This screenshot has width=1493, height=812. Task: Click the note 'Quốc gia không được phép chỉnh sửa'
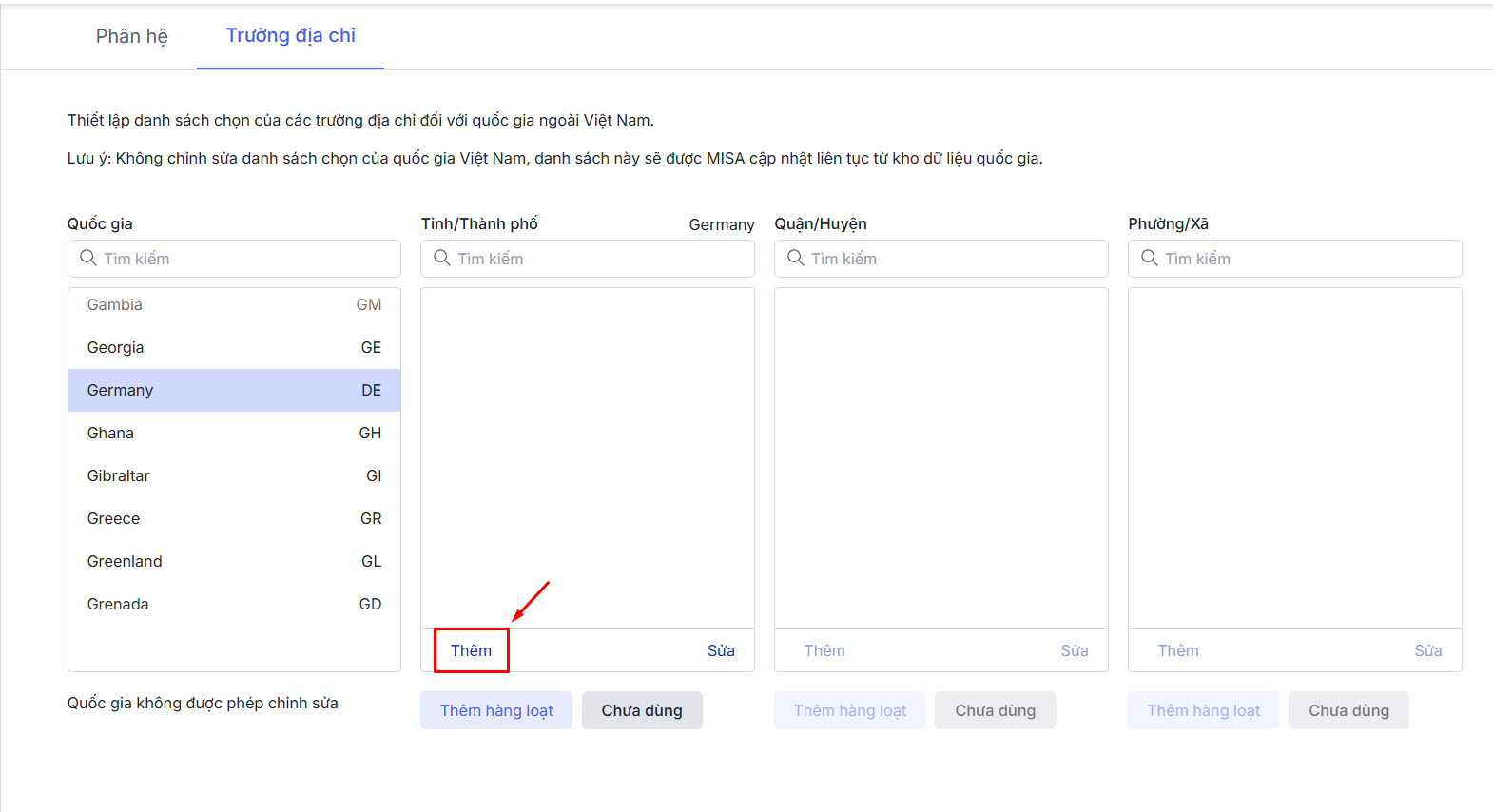[203, 704]
